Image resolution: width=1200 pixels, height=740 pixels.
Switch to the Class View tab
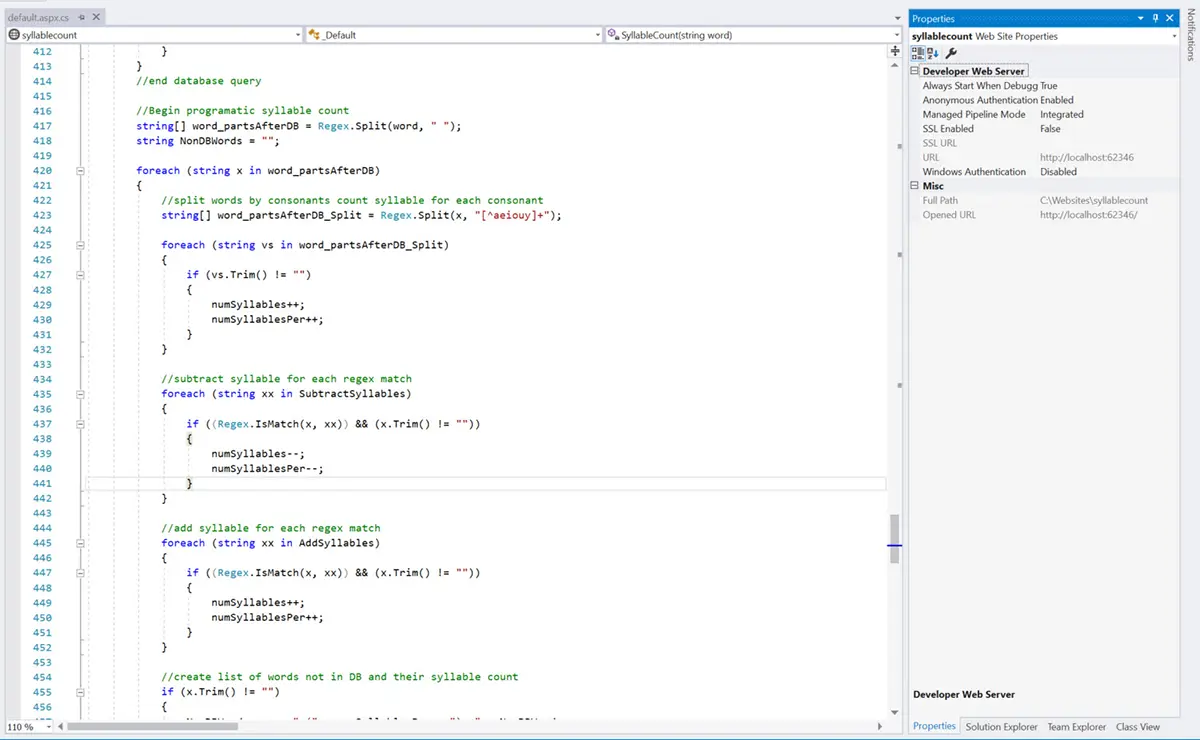[1137, 727]
